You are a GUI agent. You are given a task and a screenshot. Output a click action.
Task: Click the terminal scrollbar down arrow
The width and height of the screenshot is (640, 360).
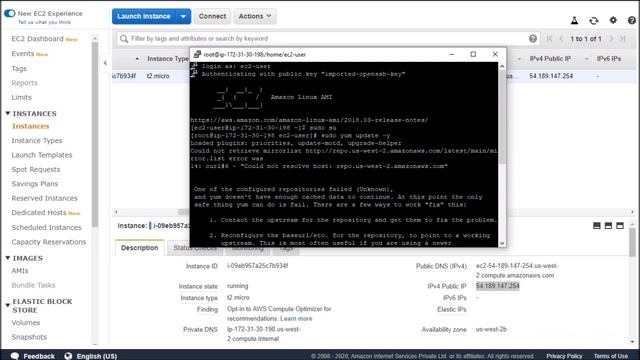(x=502, y=243)
